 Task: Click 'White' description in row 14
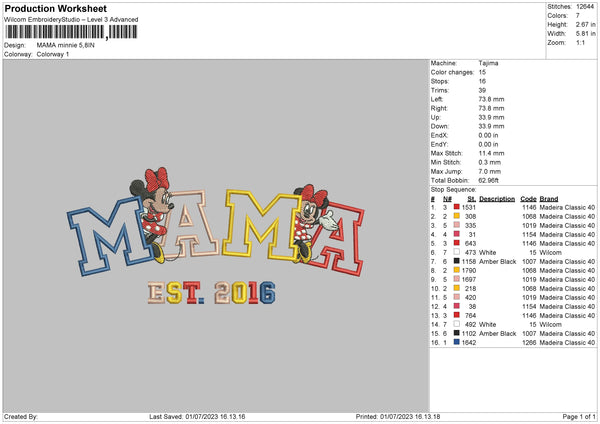coord(488,325)
